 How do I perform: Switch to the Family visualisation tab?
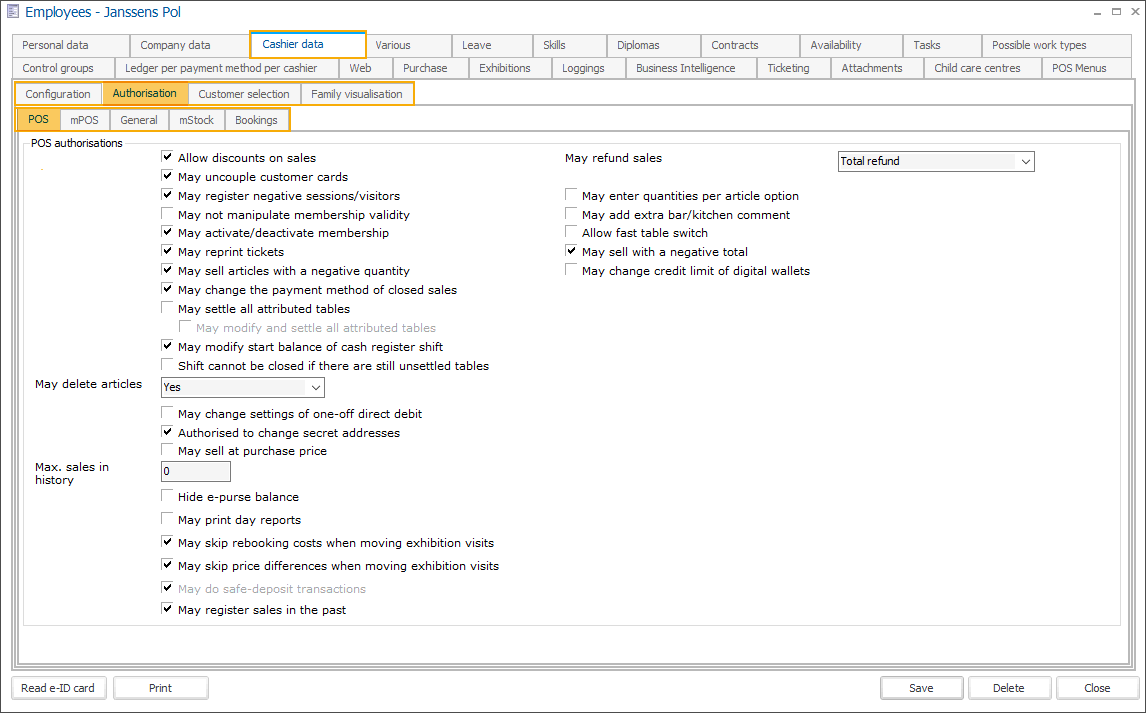point(358,93)
